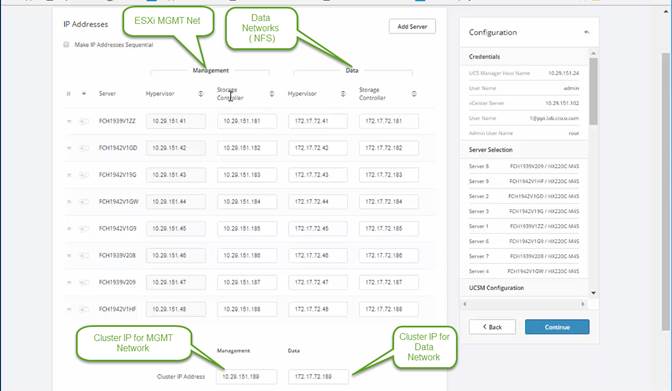Click the Configuration horizontal scroll-right arrow
The width and height of the screenshot is (672, 391).
pos(582,304)
